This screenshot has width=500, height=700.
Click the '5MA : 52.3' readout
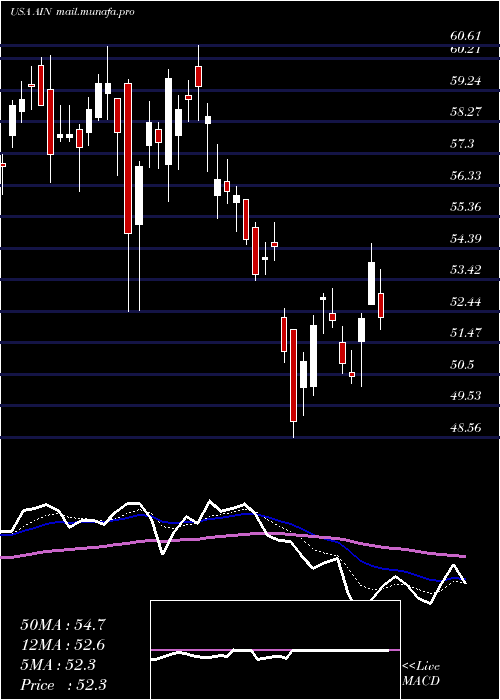point(58,665)
